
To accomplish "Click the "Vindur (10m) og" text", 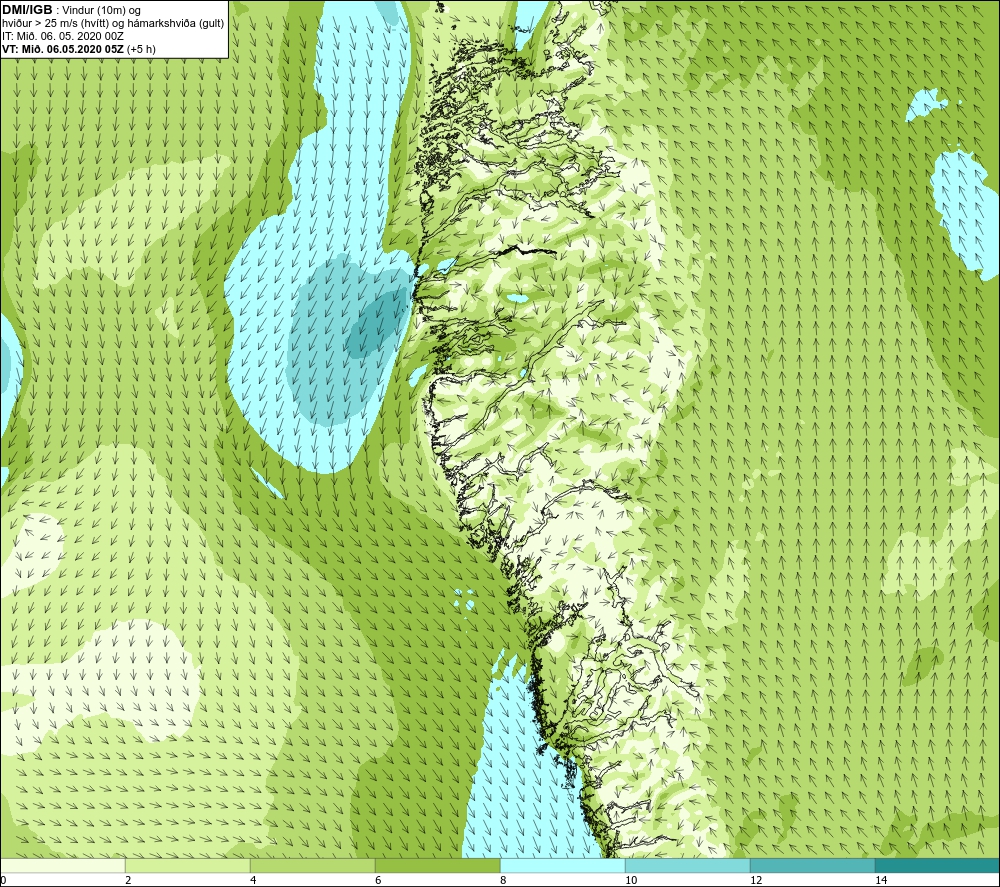I will tap(101, 11).
